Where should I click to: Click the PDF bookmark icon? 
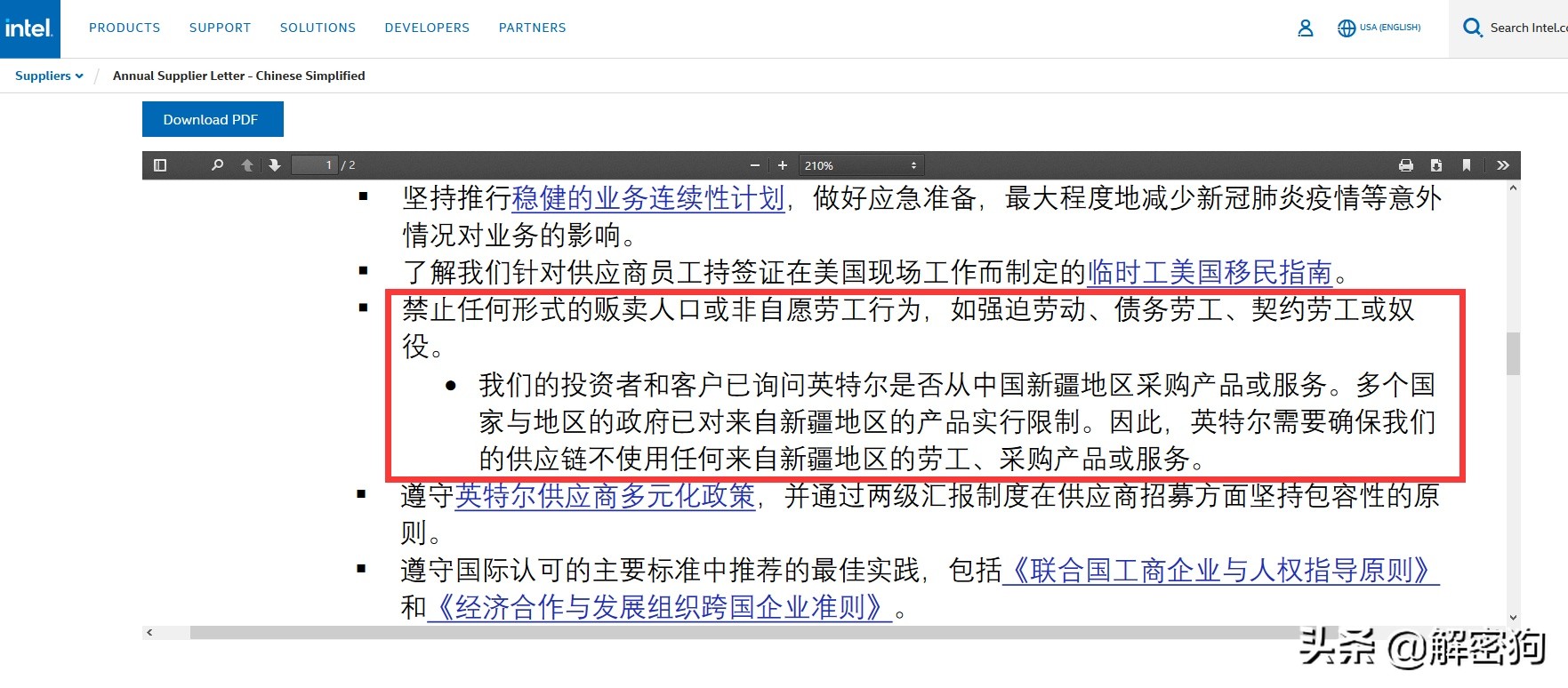tap(1467, 165)
